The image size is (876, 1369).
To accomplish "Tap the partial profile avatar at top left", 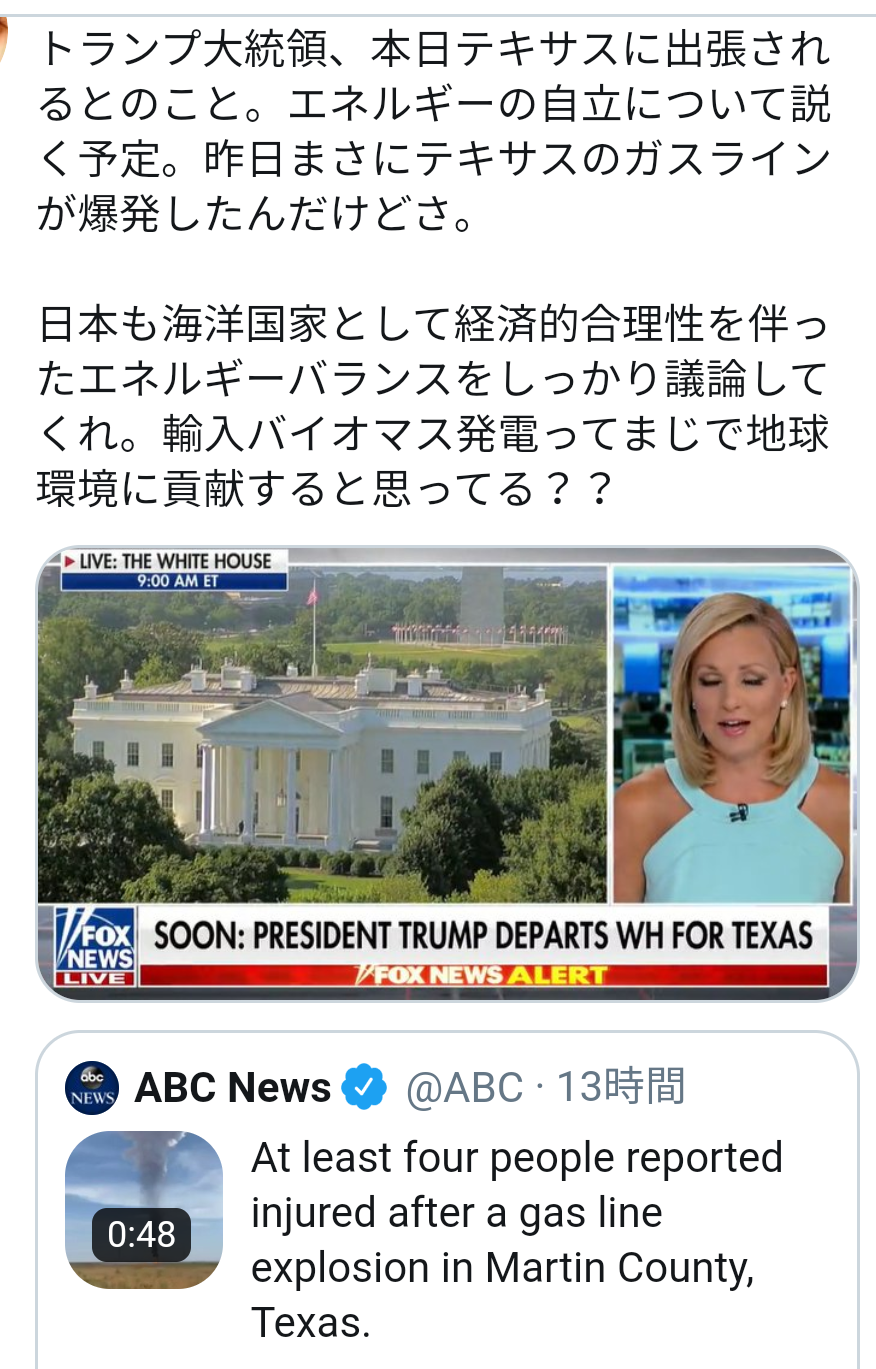I will (6, 40).
